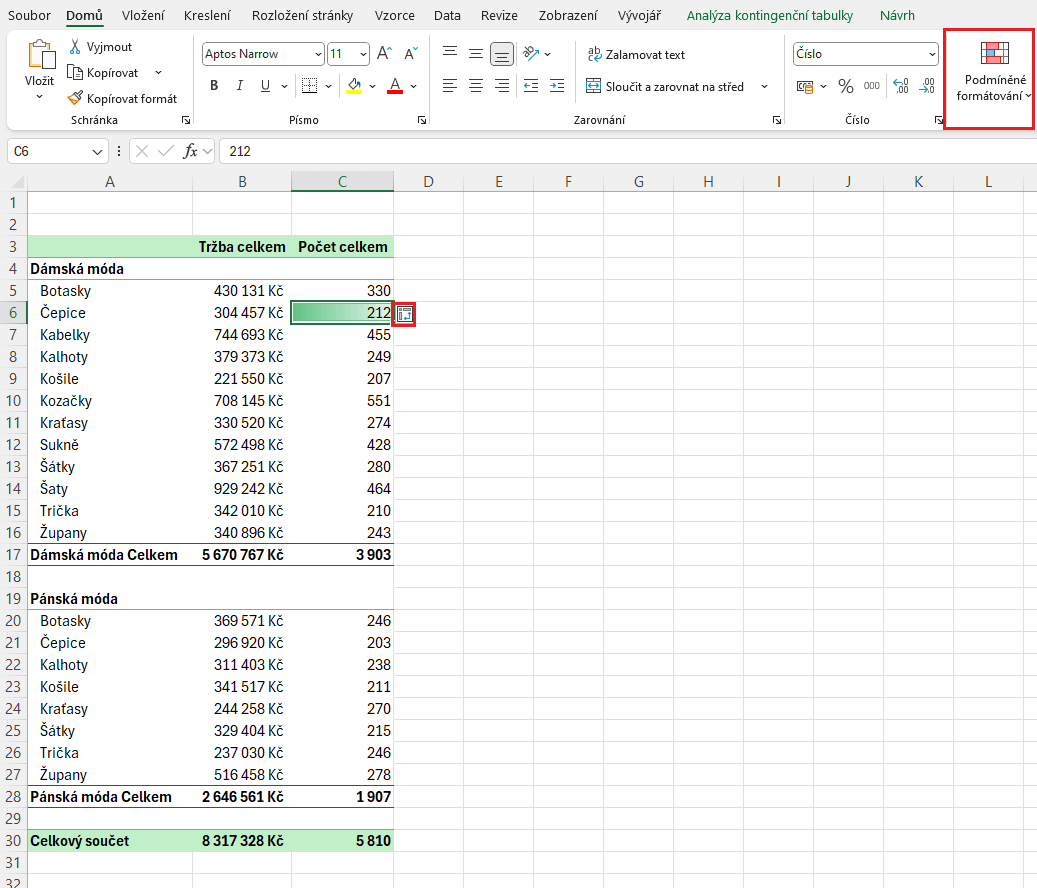Apply the yellow fill color swatch

point(354,86)
